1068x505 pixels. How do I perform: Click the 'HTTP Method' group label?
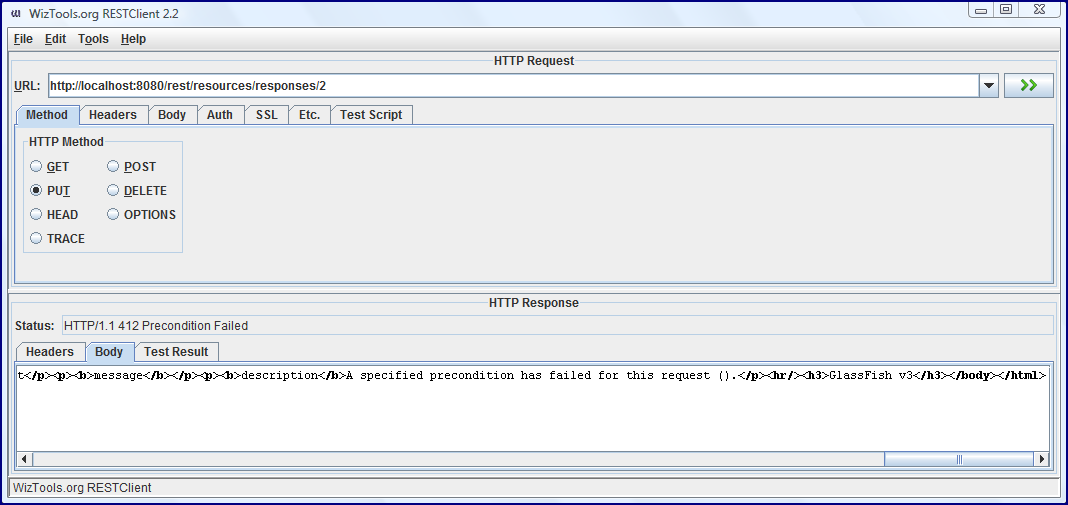point(67,142)
